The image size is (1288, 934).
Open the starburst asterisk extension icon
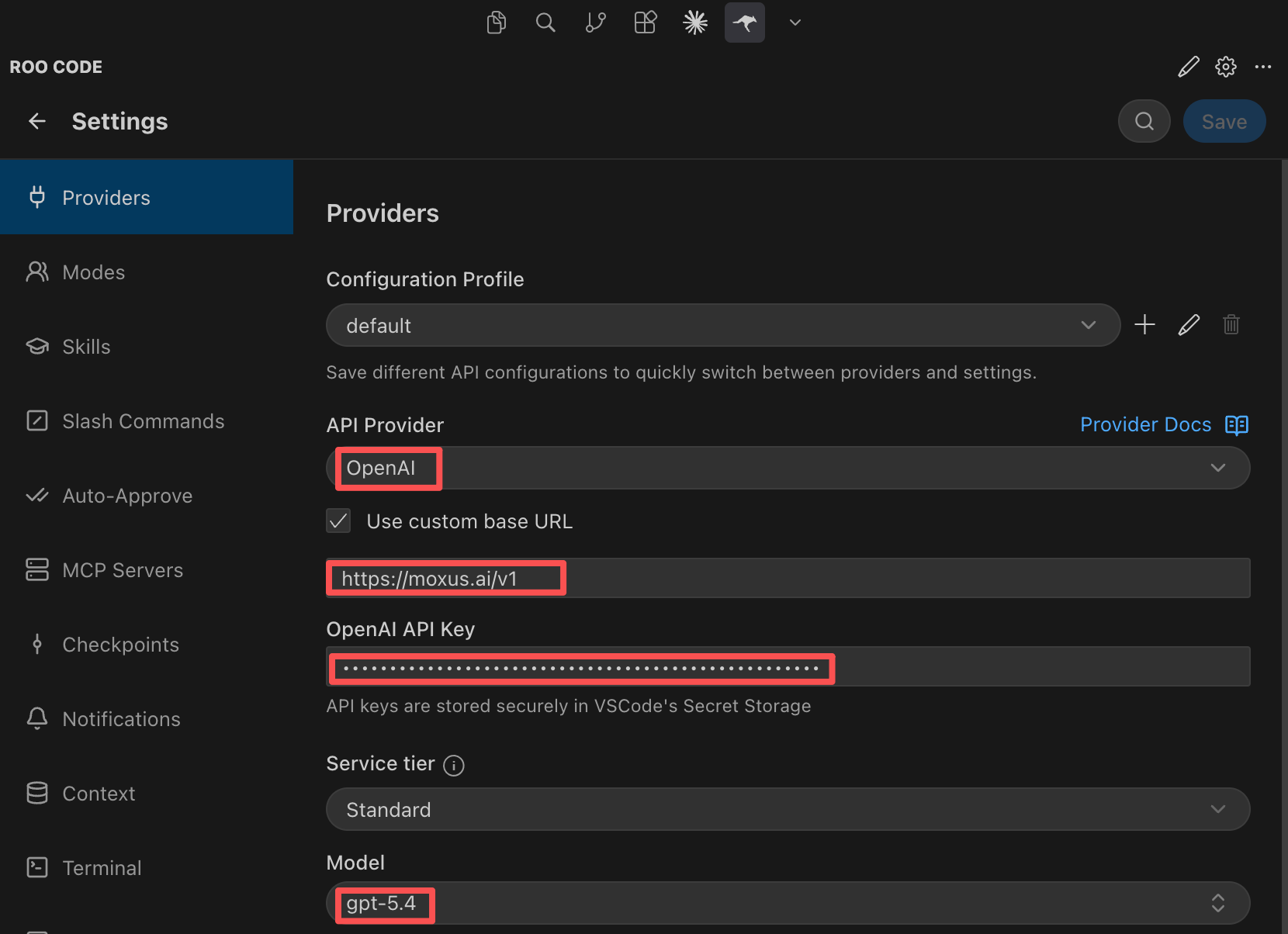695,22
